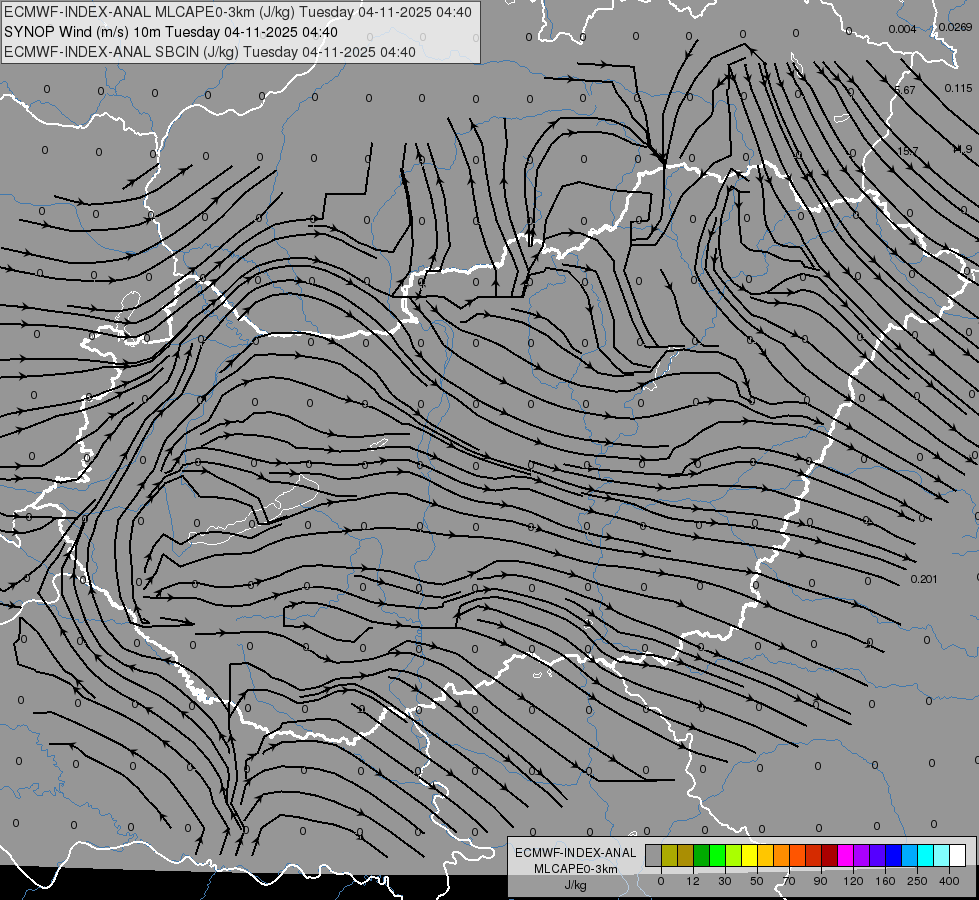Select the bright green legend swatch
This screenshot has height=900, width=979.
[x=717, y=856]
